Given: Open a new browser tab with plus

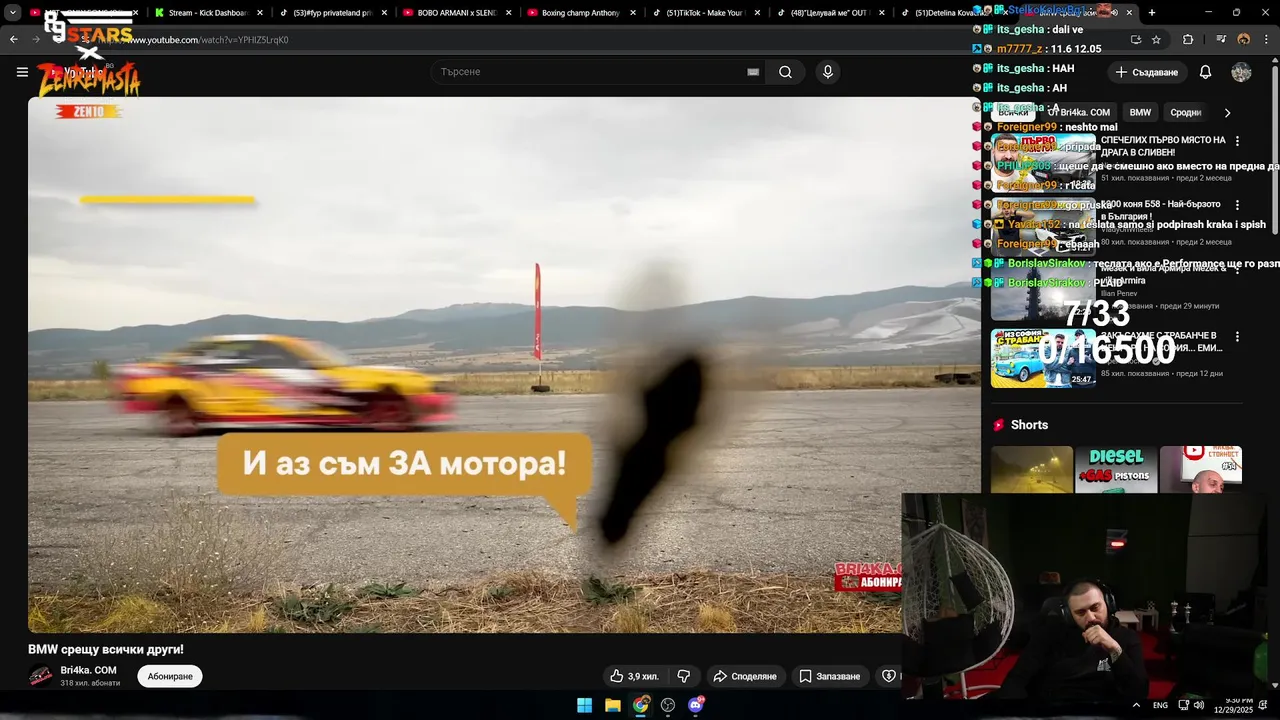Looking at the screenshot, I should [1151, 13].
